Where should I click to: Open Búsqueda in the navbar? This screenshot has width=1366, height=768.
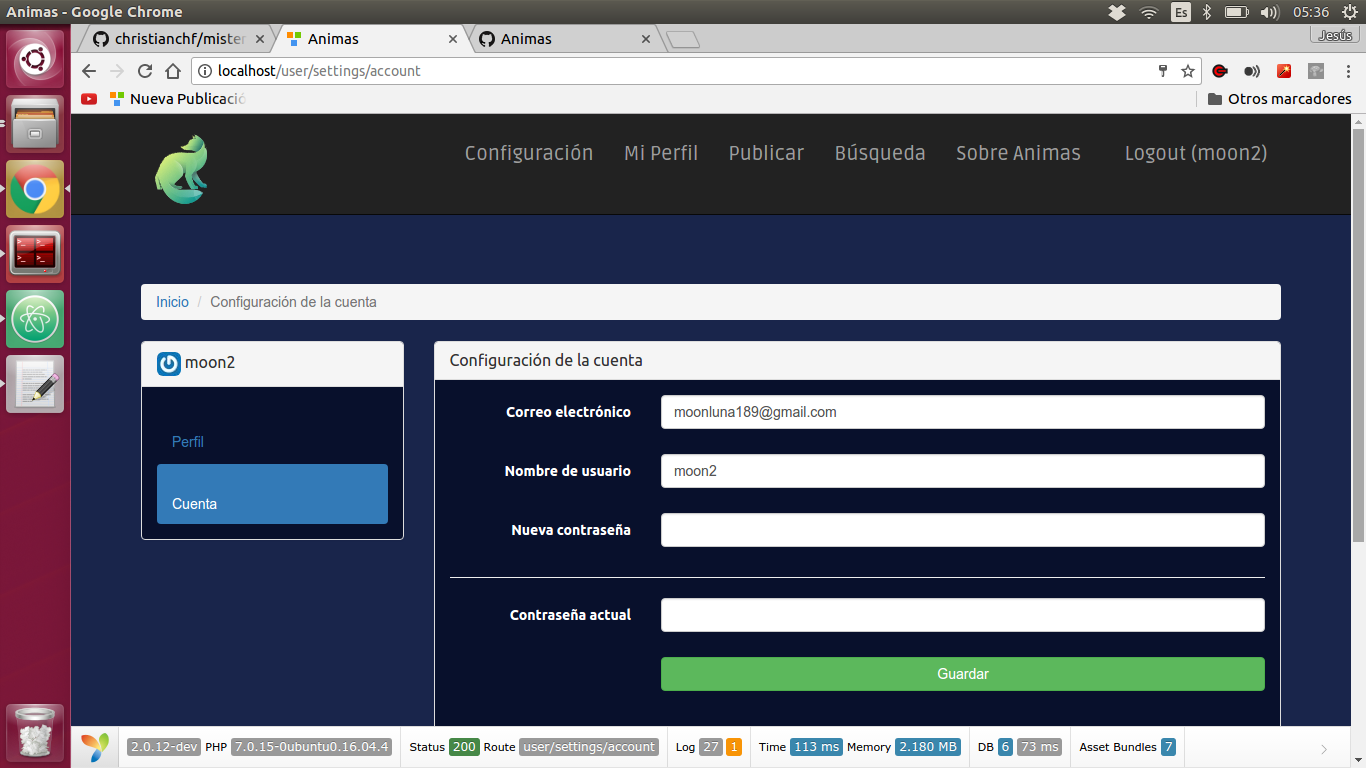click(880, 153)
